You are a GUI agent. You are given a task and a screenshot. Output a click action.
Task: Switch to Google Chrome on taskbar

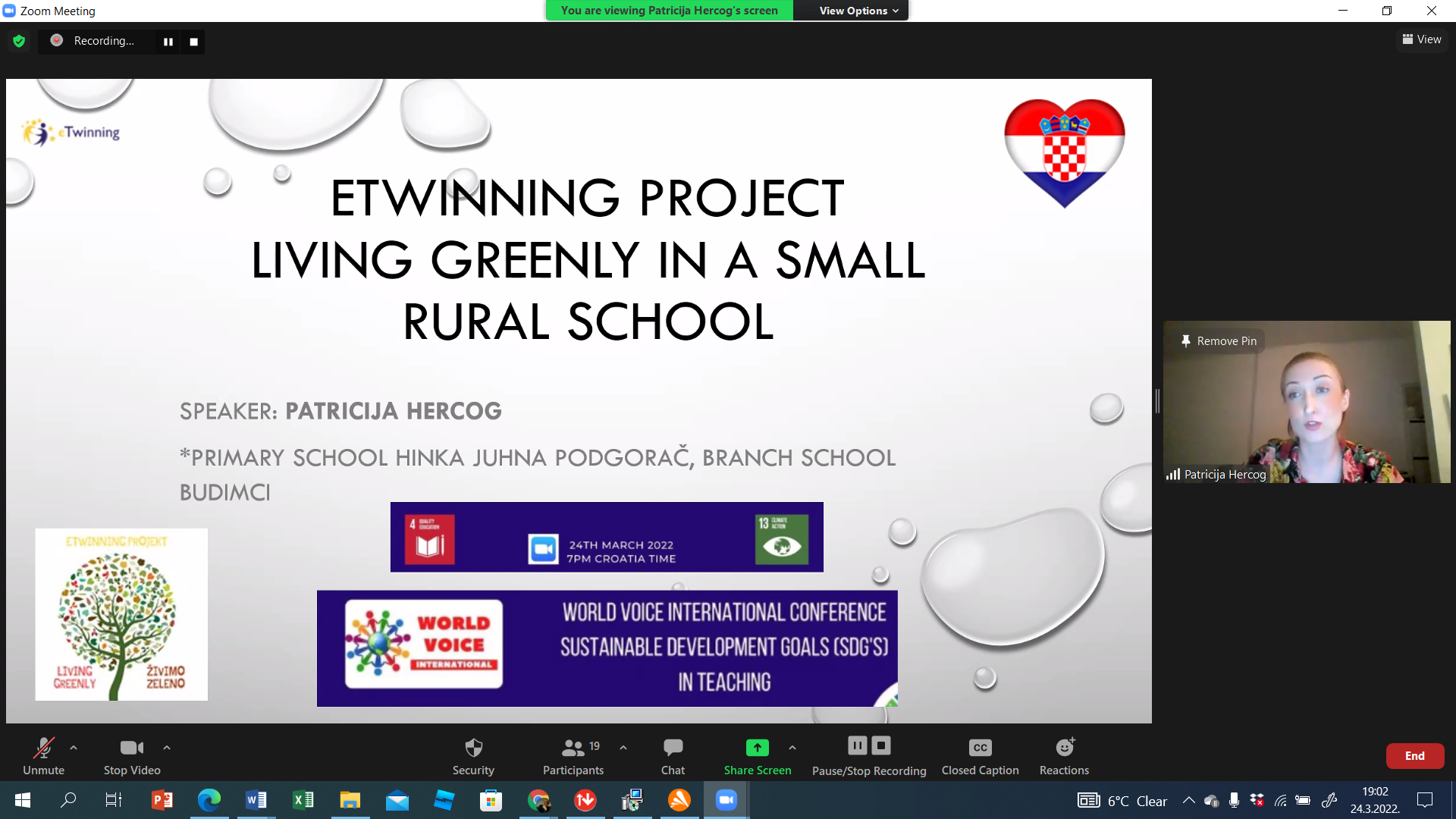pos(538,800)
